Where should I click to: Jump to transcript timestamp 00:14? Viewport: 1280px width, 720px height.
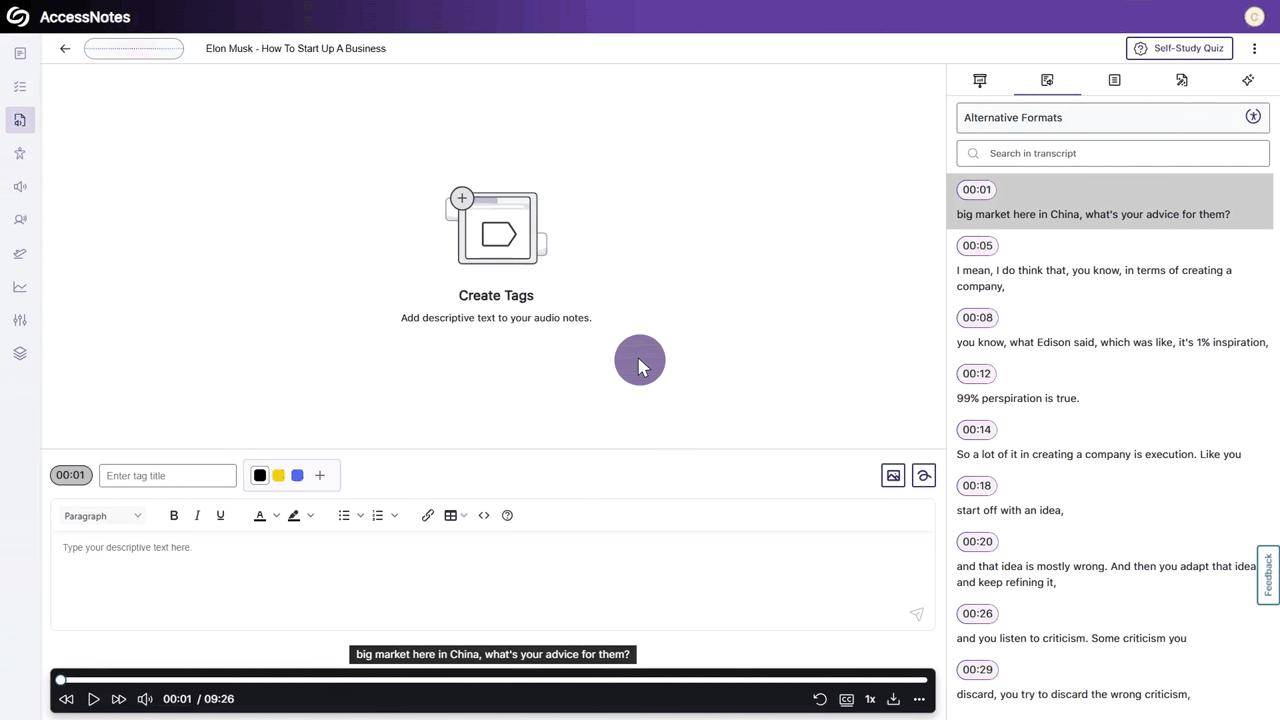point(977,430)
